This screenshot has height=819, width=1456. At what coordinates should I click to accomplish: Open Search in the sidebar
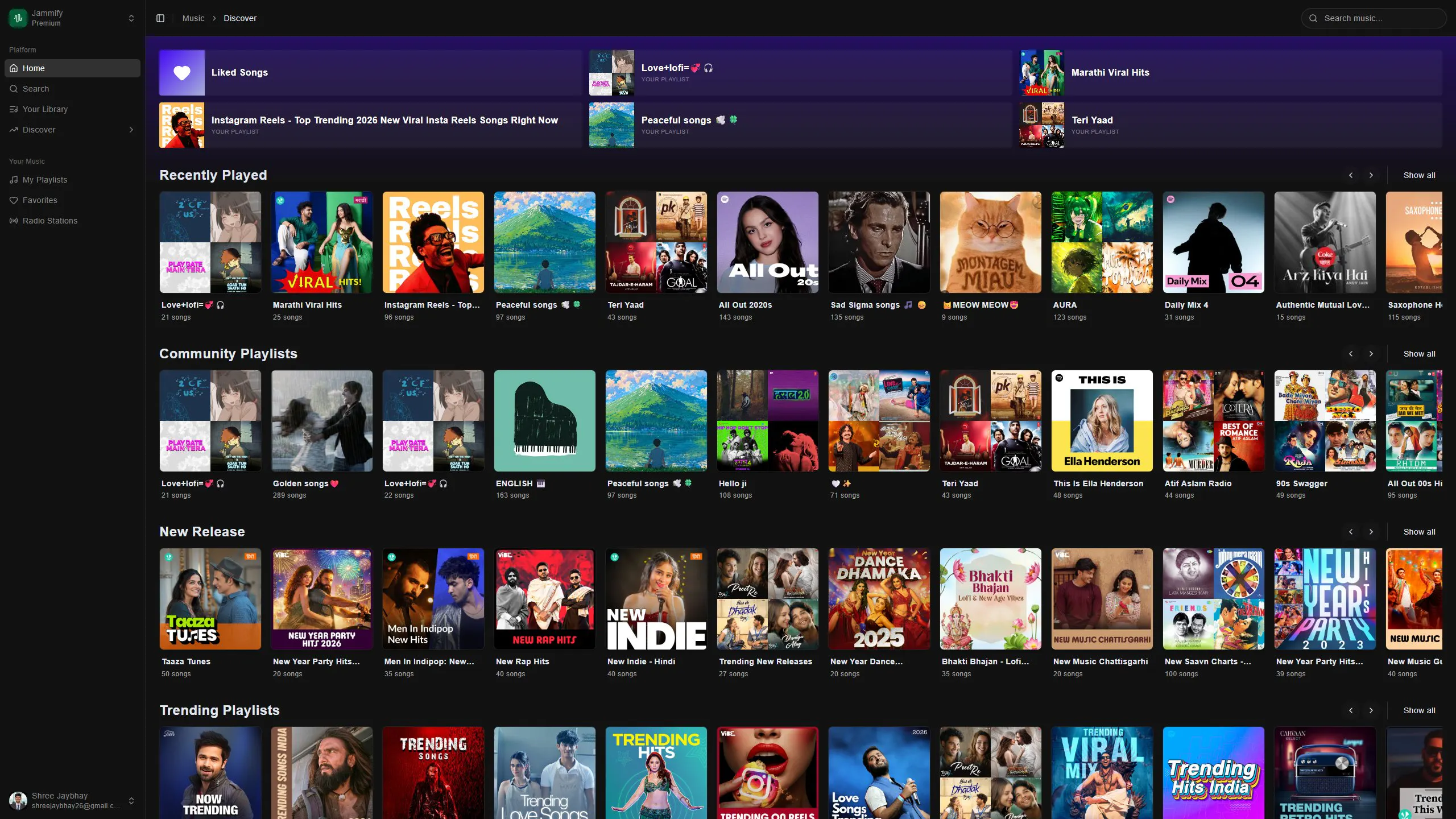72,89
